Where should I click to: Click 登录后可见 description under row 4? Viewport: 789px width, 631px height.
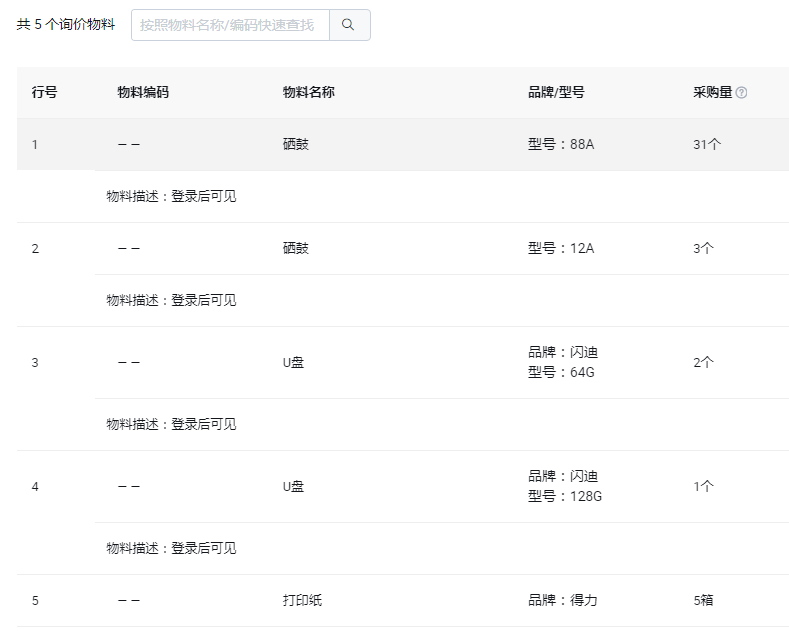coord(204,548)
